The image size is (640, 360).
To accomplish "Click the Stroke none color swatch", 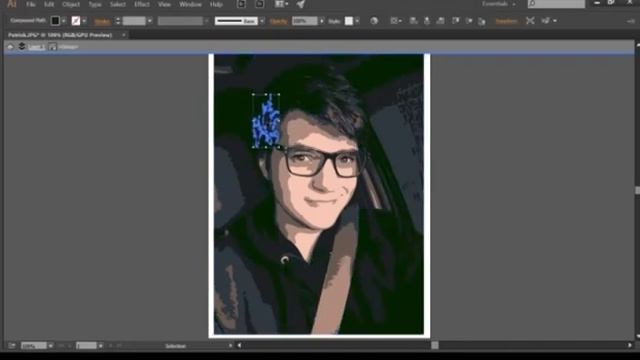I will pyautogui.click(x=76, y=21).
